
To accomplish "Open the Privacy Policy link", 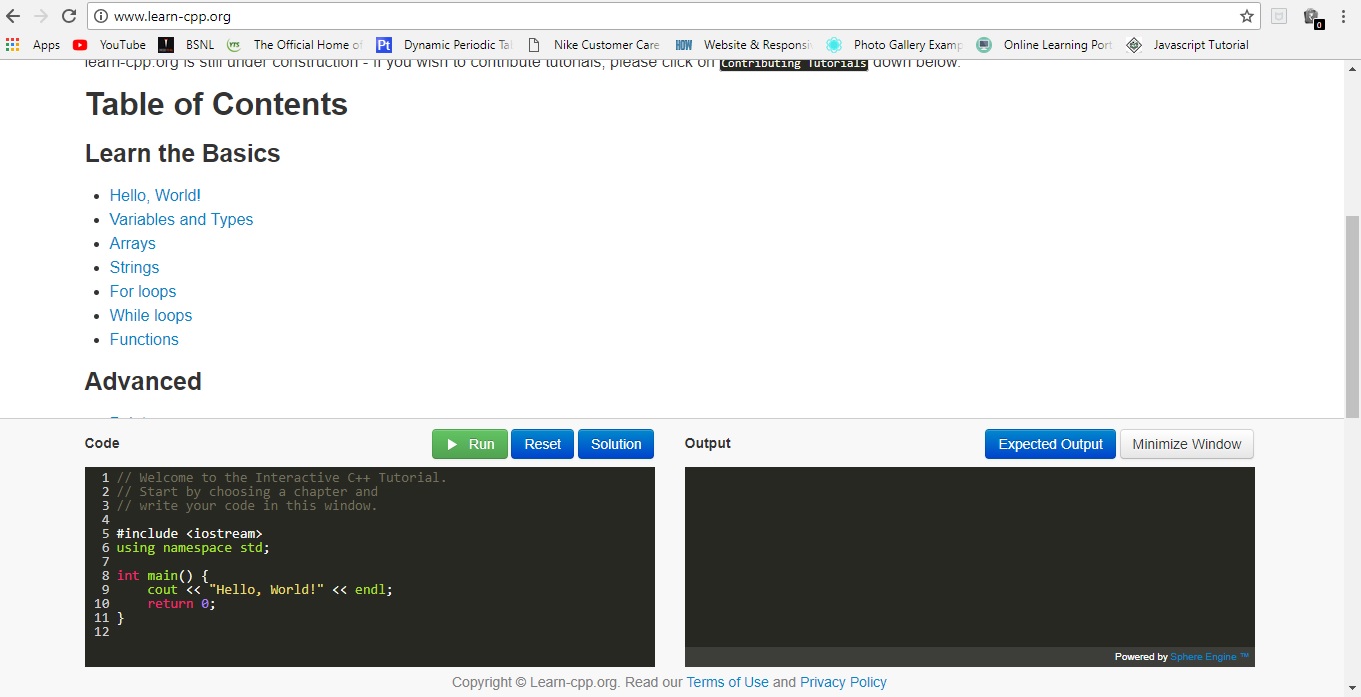I will (x=843, y=682).
